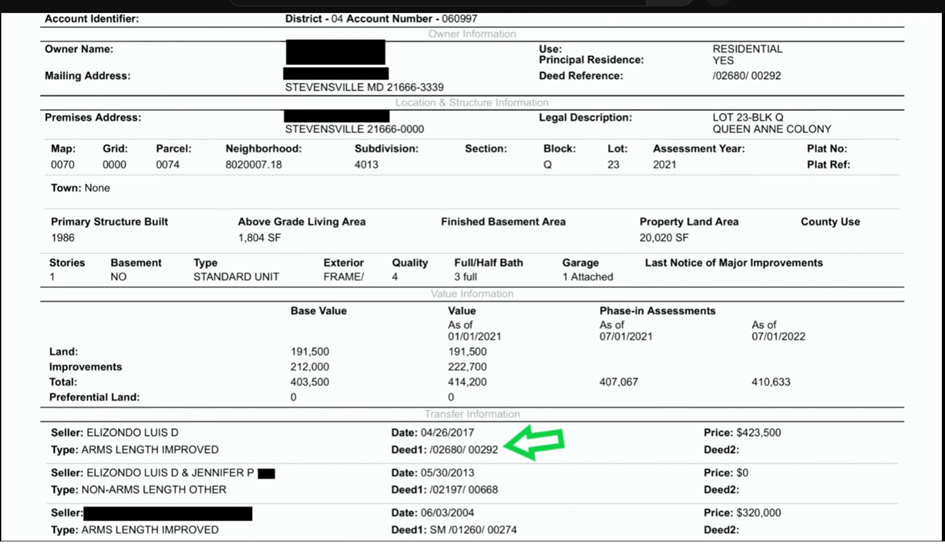Select the Transfer Information section header
Screen dimensions: 945x547
click(x=472, y=414)
